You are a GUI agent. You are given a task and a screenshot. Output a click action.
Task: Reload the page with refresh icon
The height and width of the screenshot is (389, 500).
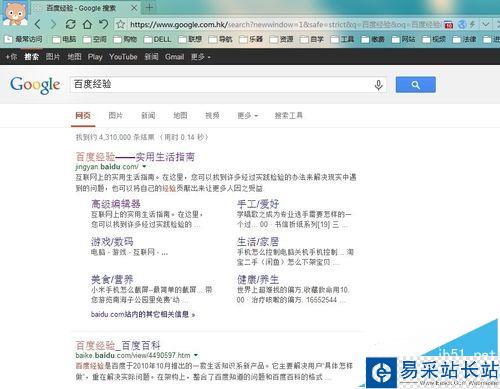(x=70, y=24)
